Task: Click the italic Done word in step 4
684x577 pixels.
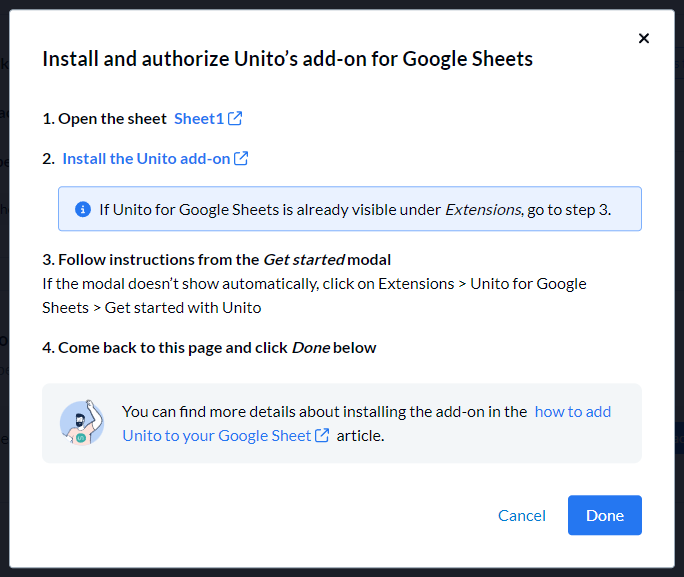Action: click(309, 348)
